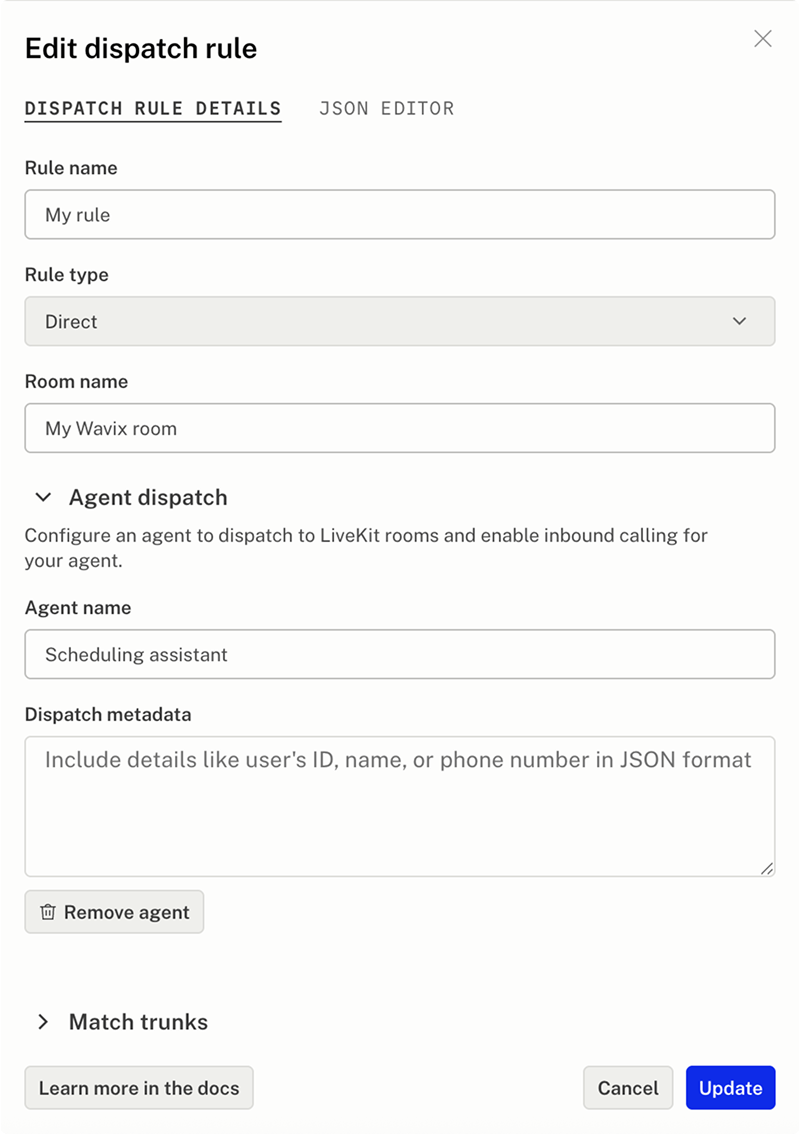Open Learn more in the docs
This screenshot has height=1134, width=800.
point(139,1088)
